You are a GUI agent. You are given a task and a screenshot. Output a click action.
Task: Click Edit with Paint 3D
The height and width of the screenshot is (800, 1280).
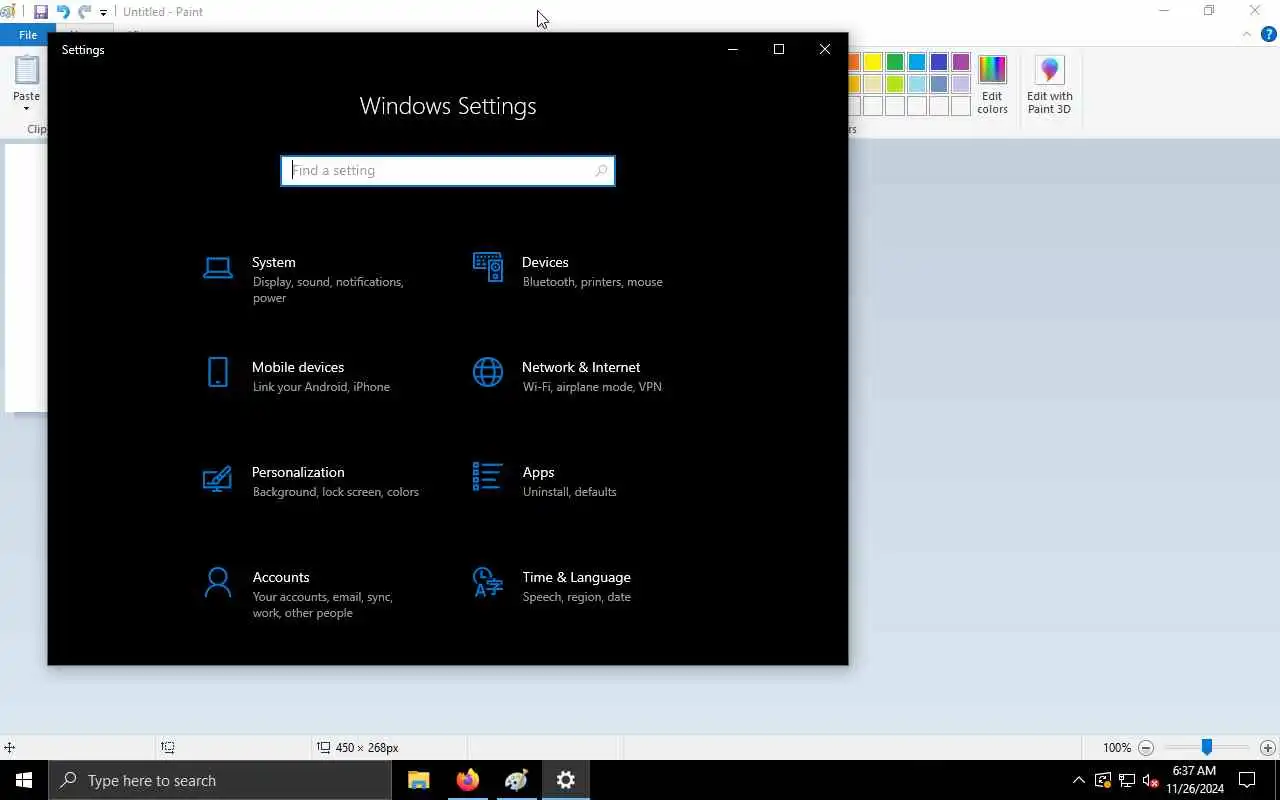pos(1049,85)
